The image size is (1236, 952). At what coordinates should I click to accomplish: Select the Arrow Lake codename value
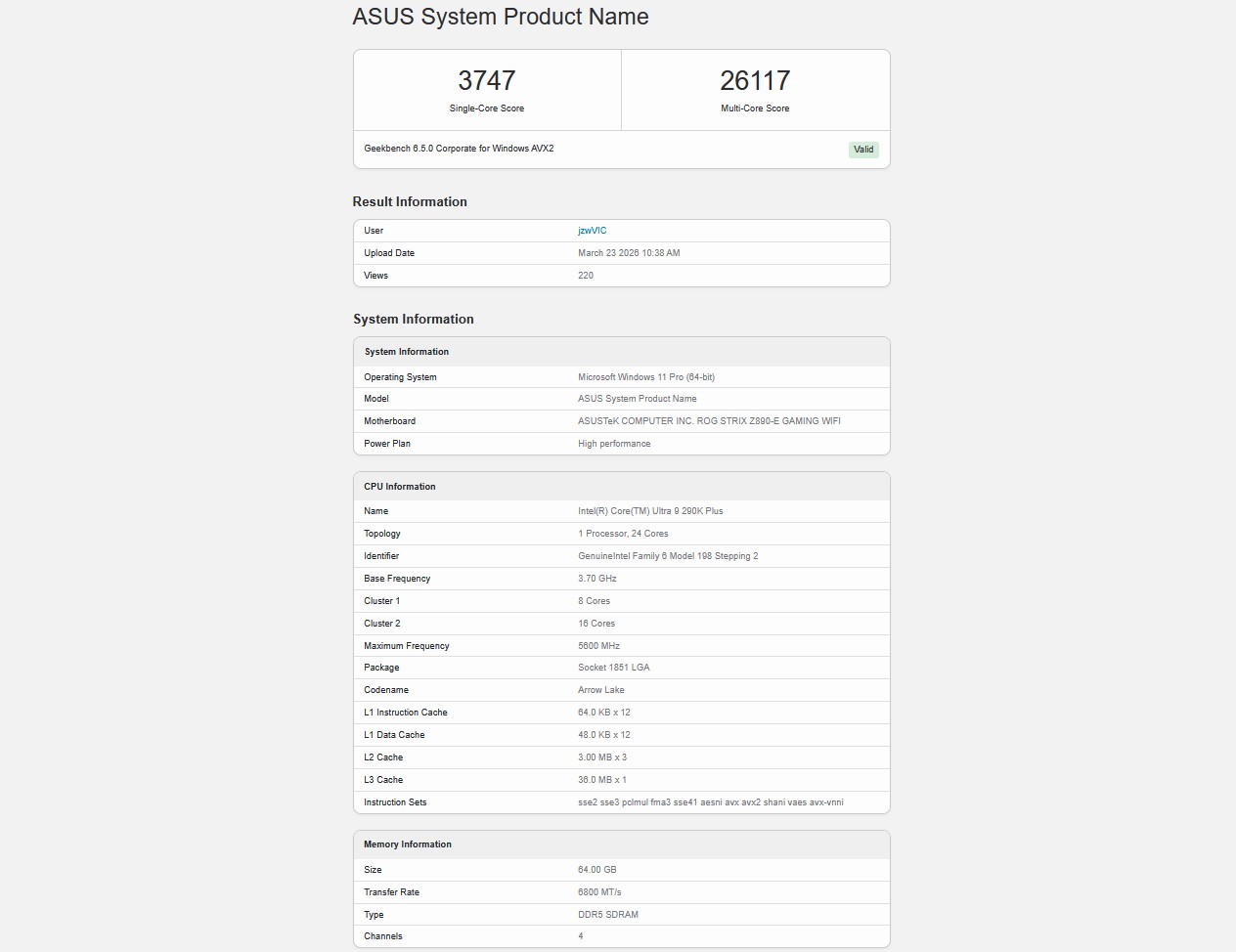[x=601, y=689]
